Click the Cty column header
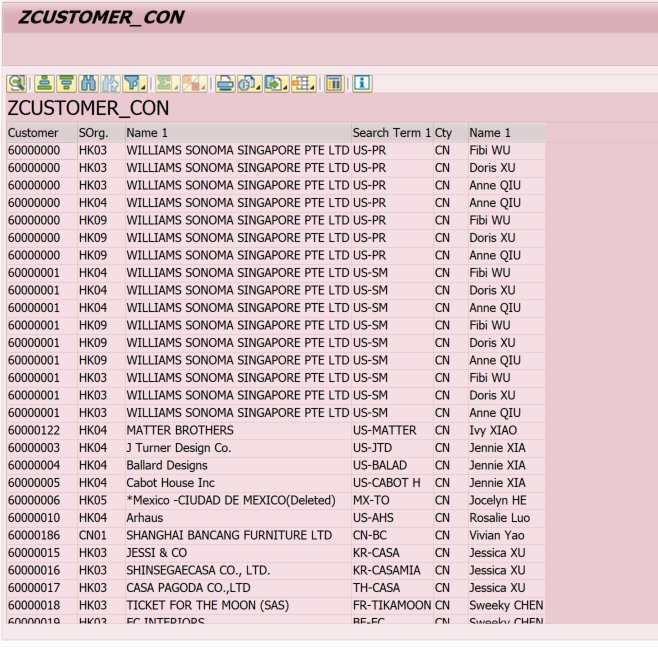Image resolution: width=658 pixels, height=647 pixels. pyautogui.click(x=443, y=133)
